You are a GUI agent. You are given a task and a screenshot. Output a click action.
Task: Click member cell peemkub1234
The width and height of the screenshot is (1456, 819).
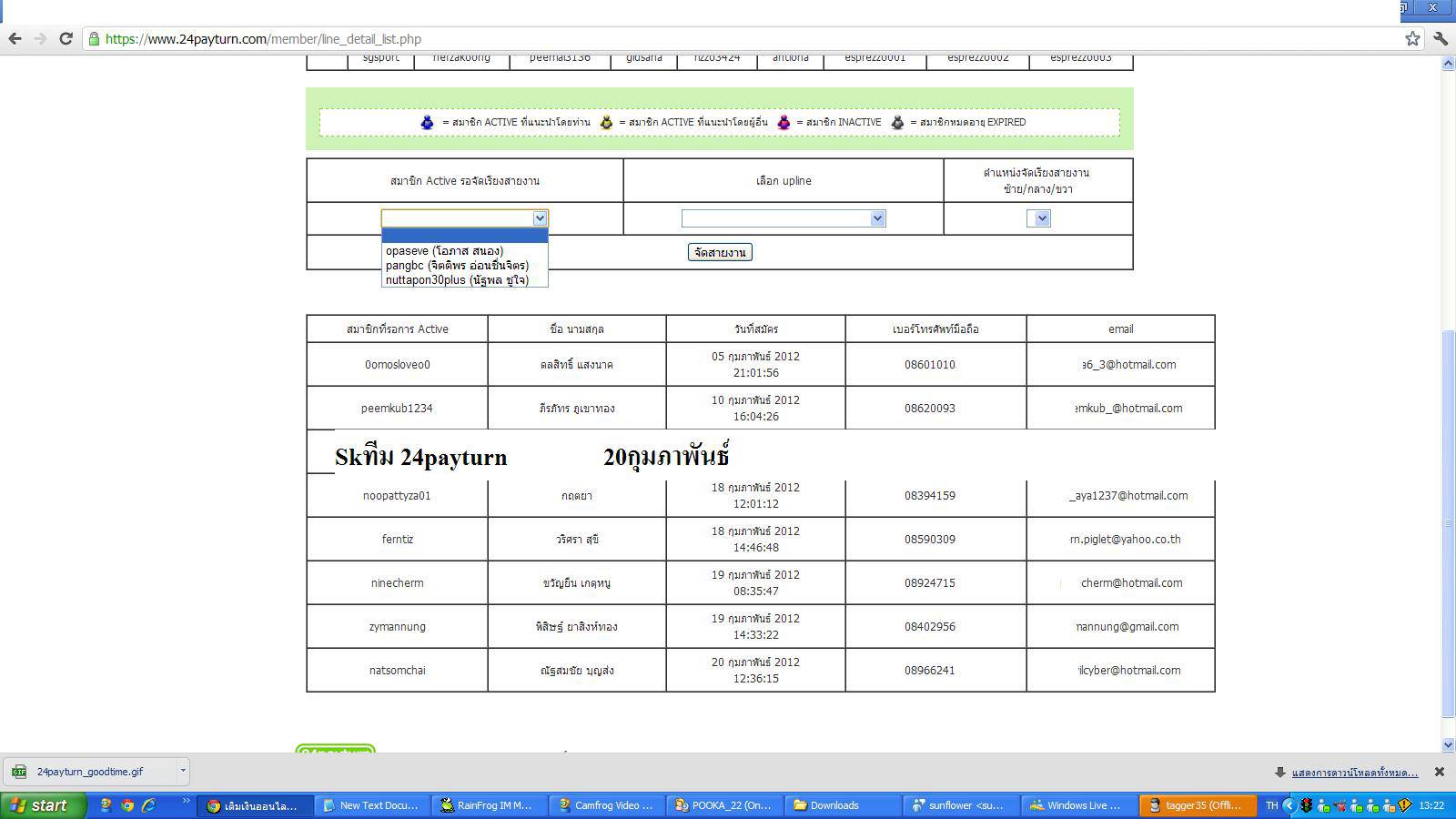click(398, 408)
